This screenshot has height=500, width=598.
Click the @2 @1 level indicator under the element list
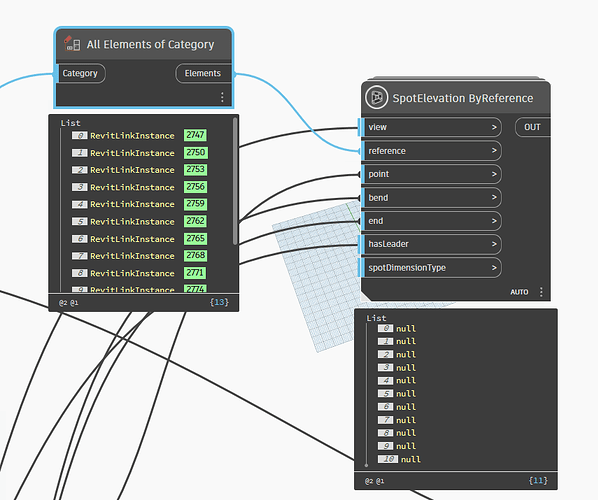[68, 303]
